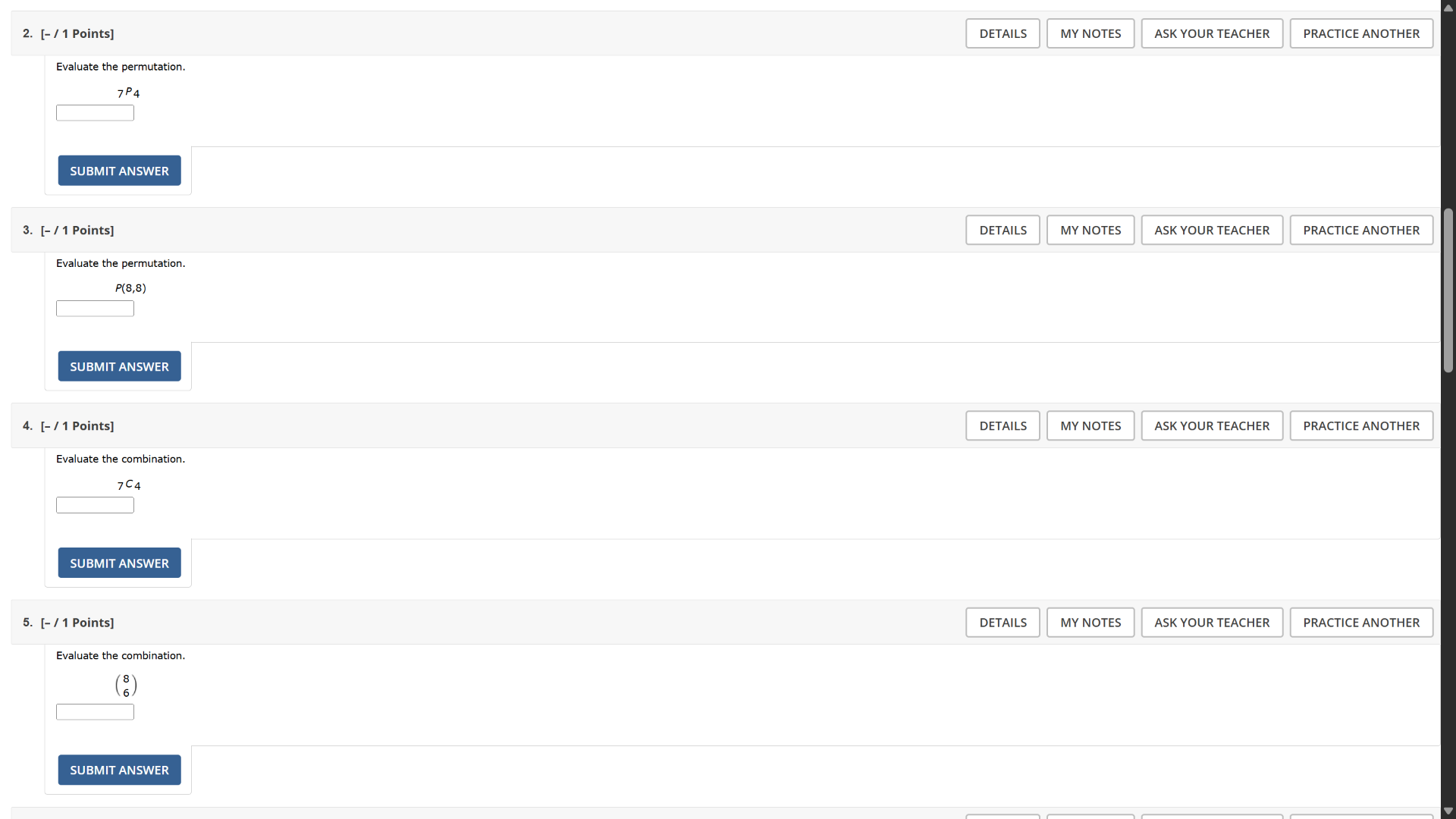The height and width of the screenshot is (819, 1456).
Task: Submit answer for question 5
Action: click(x=119, y=770)
